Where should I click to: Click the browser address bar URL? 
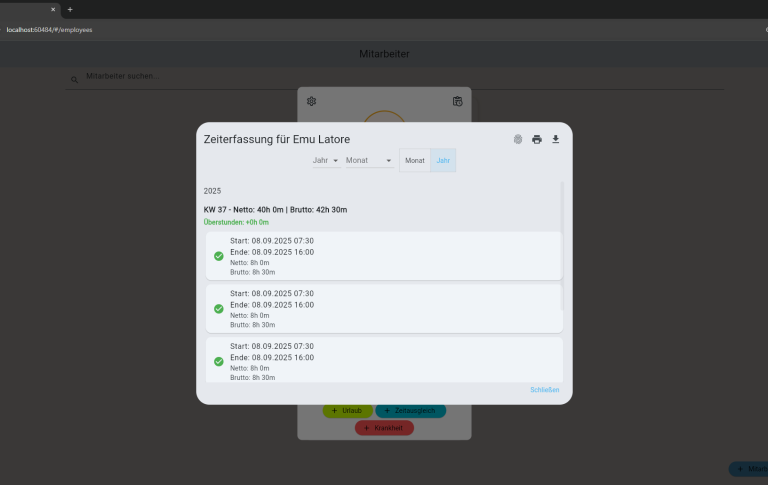pyautogui.click(x=50, y=30)
